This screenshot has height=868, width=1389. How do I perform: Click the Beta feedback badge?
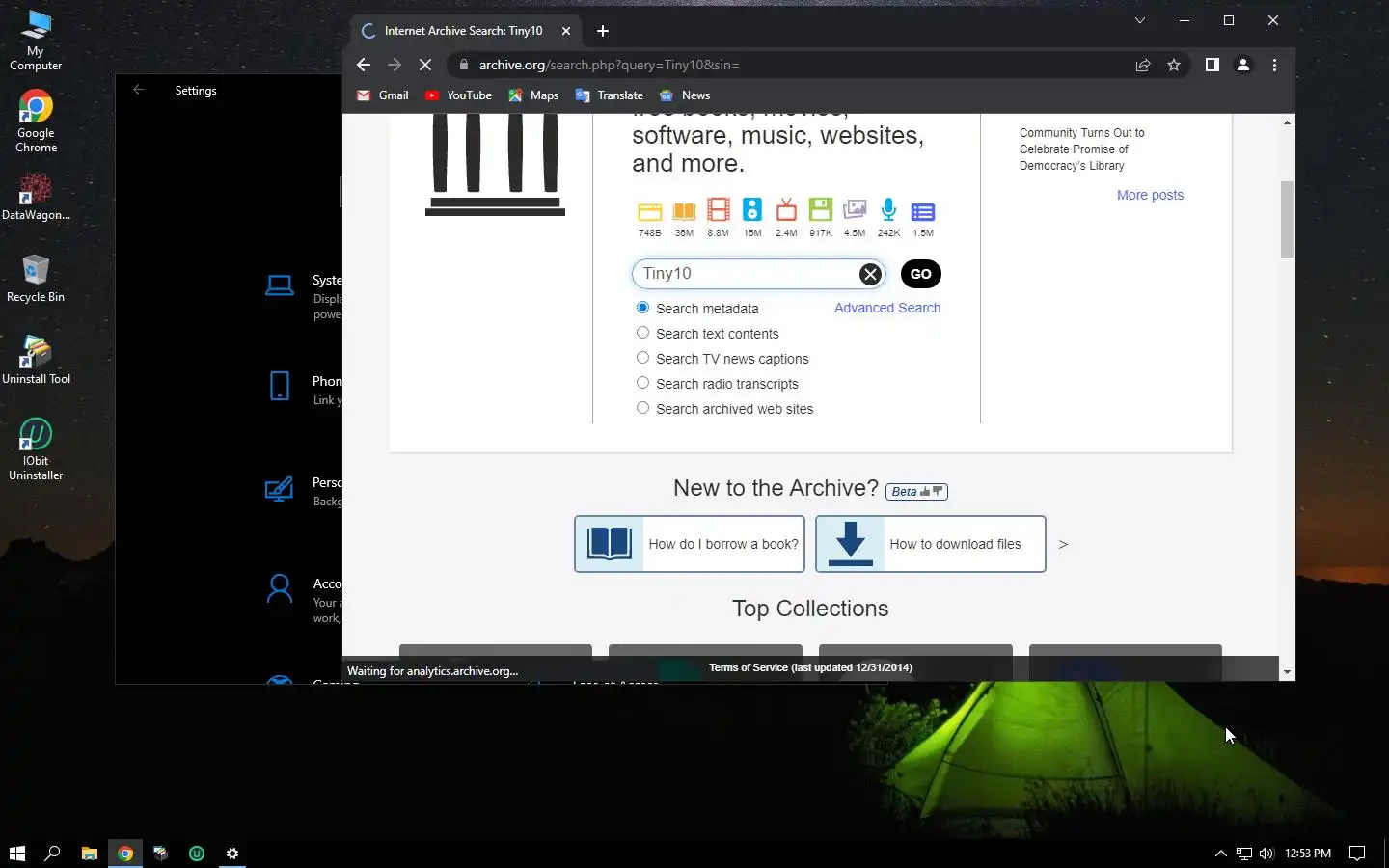916,492
